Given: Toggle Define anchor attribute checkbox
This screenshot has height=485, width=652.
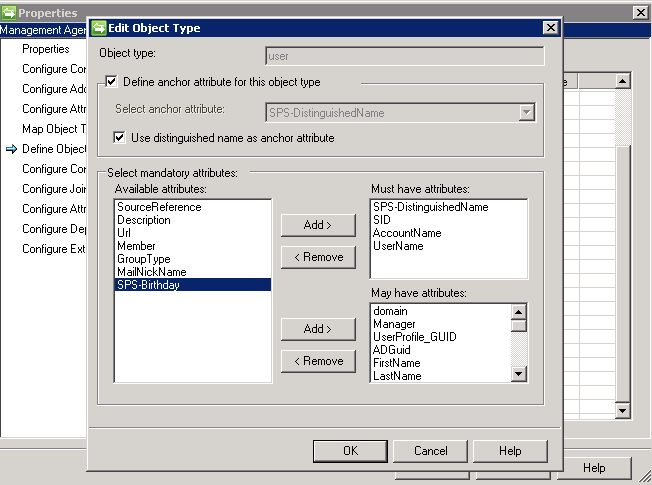Looking at the screenshot, I should click(x=111, y=81).
